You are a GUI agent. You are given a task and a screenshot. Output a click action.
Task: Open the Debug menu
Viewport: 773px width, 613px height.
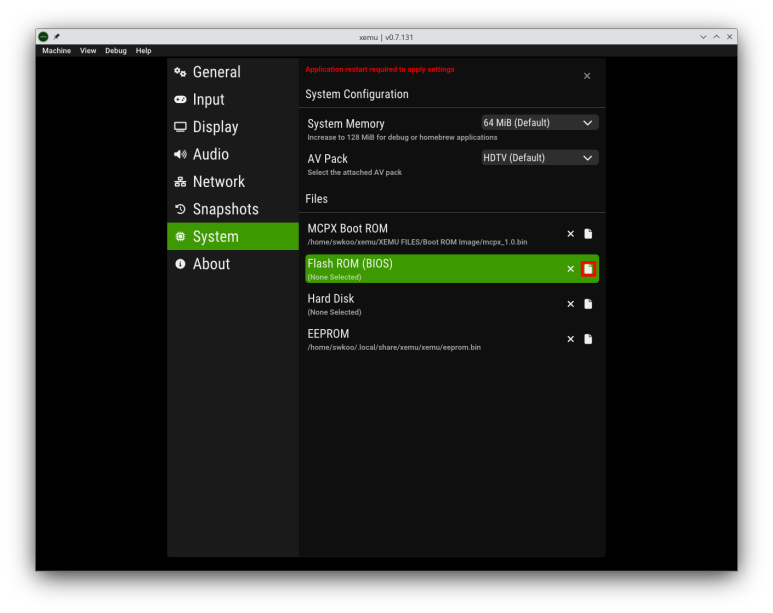(116, 51)
